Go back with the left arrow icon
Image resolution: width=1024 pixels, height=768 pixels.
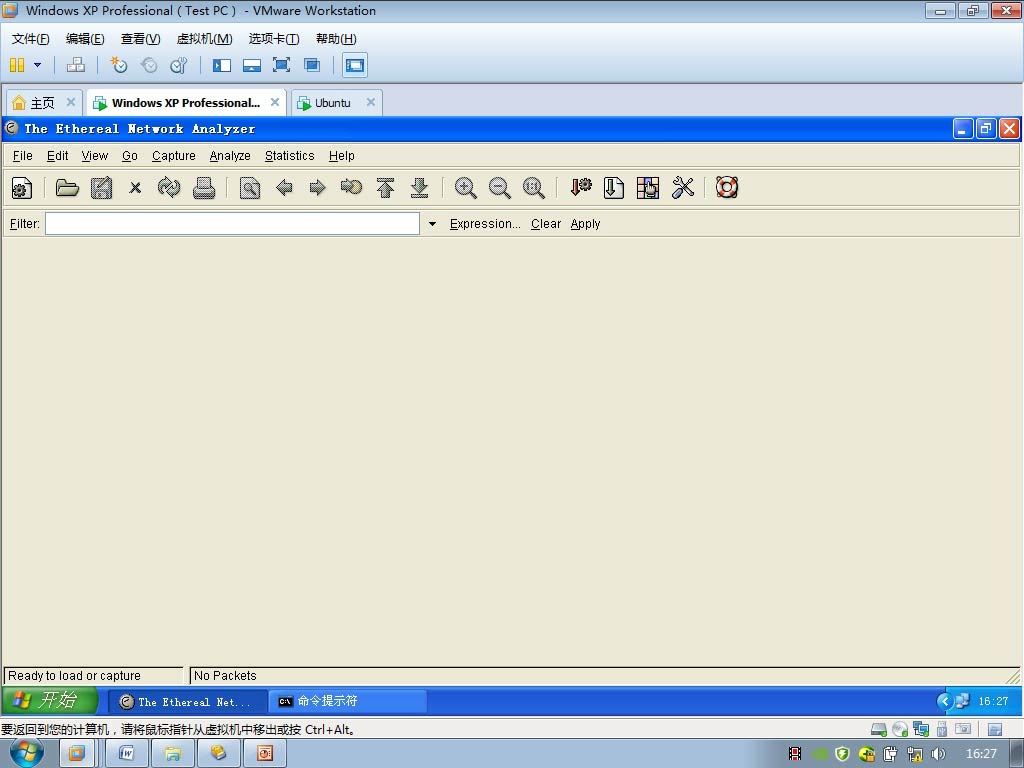[x=284, y=188]
